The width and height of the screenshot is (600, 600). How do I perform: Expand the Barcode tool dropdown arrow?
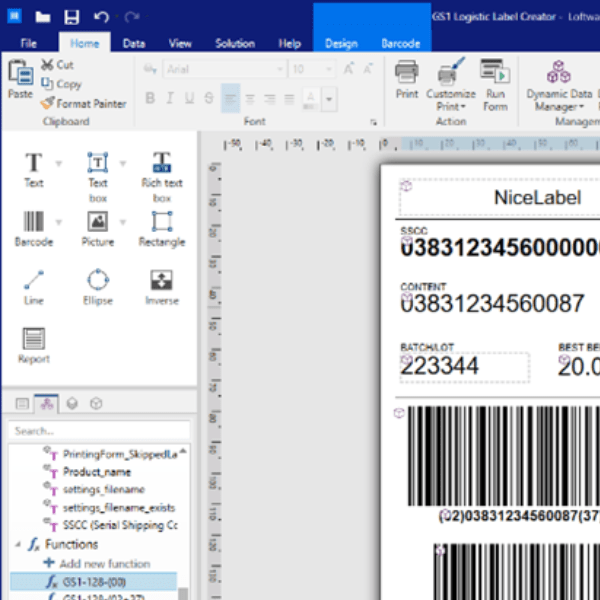[59, 222]
